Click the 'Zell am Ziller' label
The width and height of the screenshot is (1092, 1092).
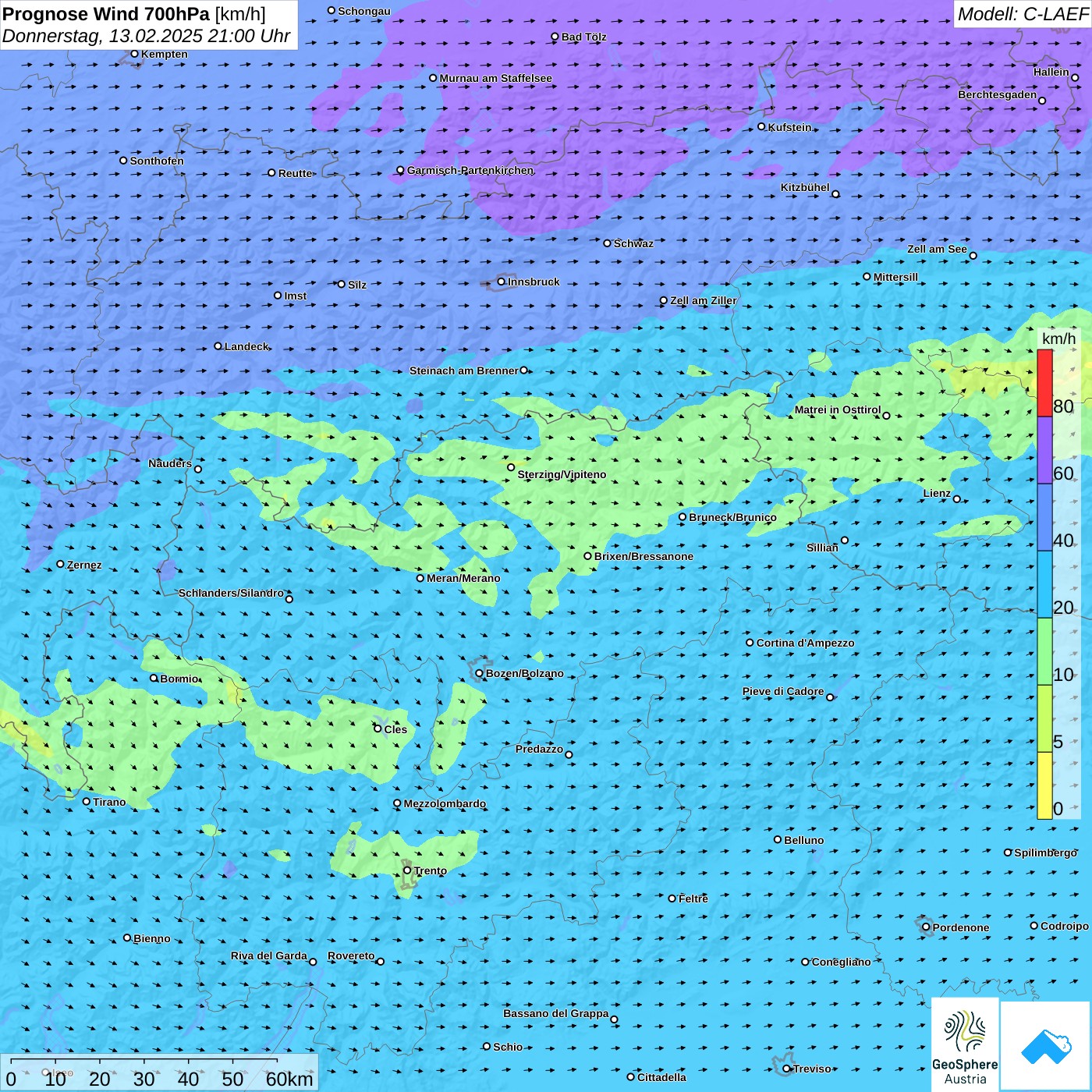click(x=704, y=300)
